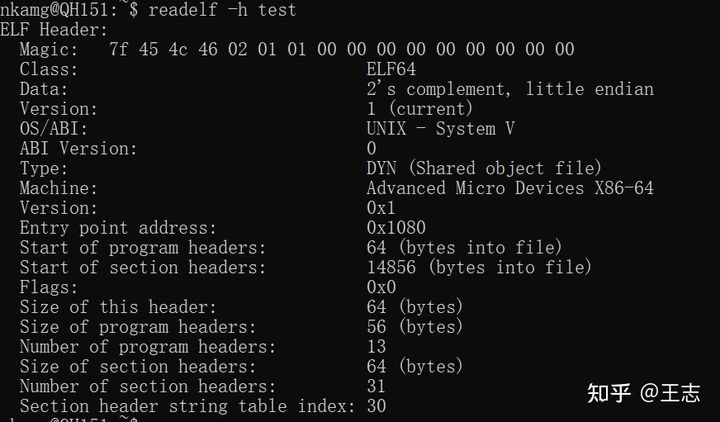Click the 1 (current) version value
The image size is (720, 422).
418,109
